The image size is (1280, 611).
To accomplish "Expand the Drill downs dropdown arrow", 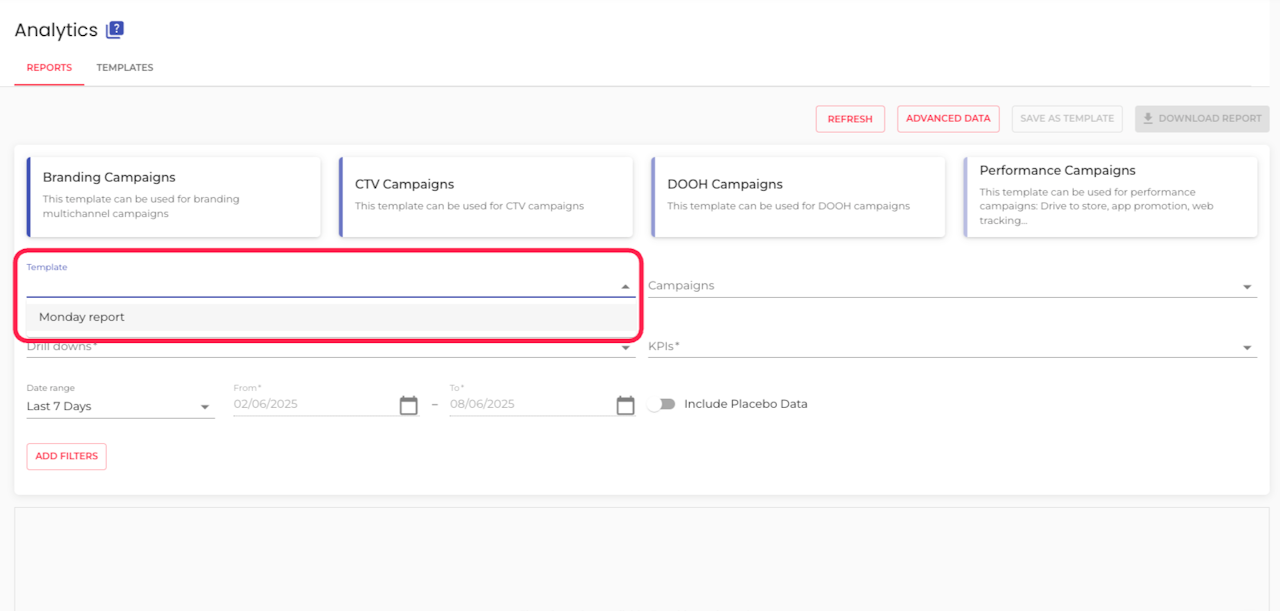I will tap(626, 348).
